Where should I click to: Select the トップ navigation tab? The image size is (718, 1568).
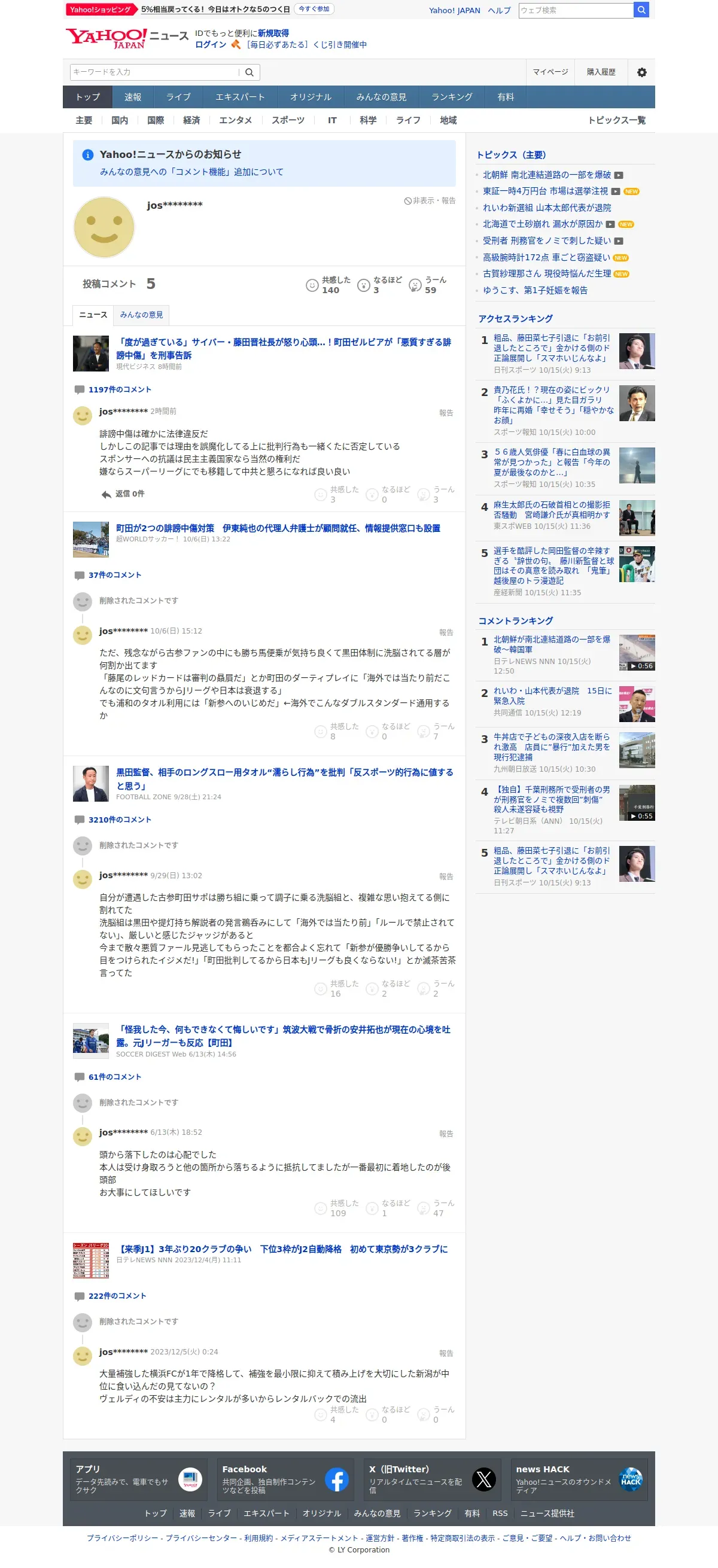pos(88,98)
